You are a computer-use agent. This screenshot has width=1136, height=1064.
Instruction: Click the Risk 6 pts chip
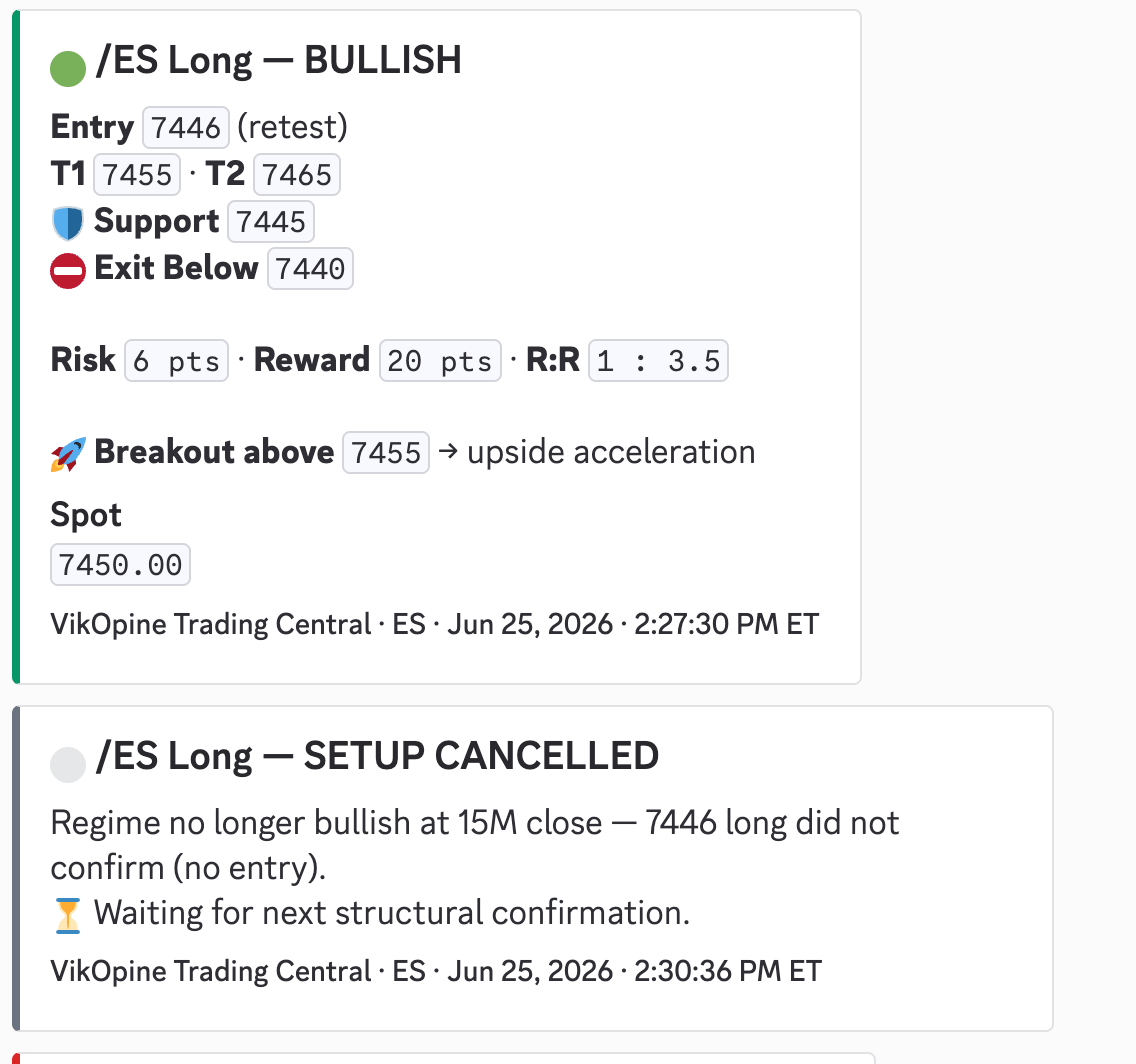(177, 361)
